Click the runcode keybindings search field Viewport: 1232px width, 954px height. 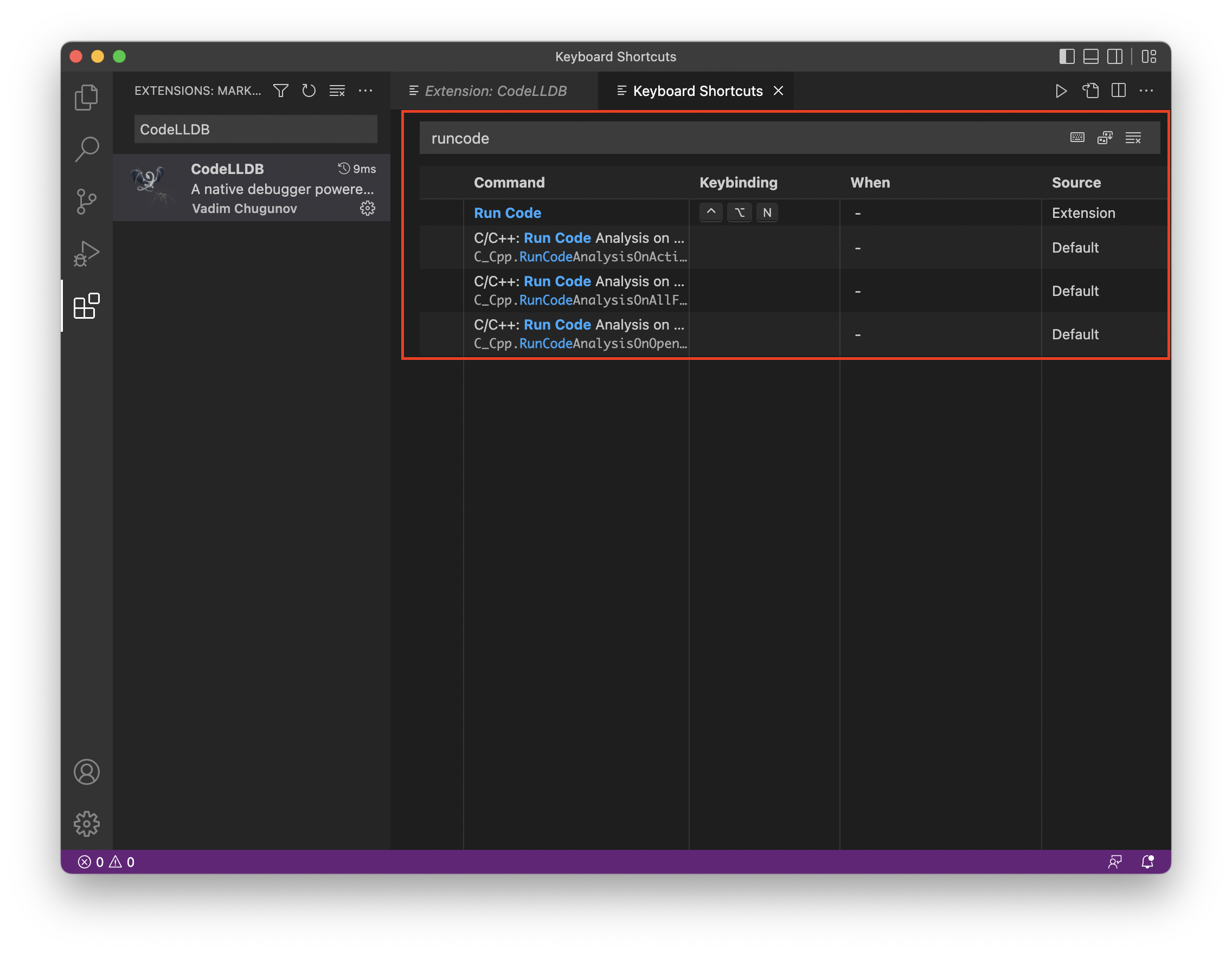click(733, 138)
